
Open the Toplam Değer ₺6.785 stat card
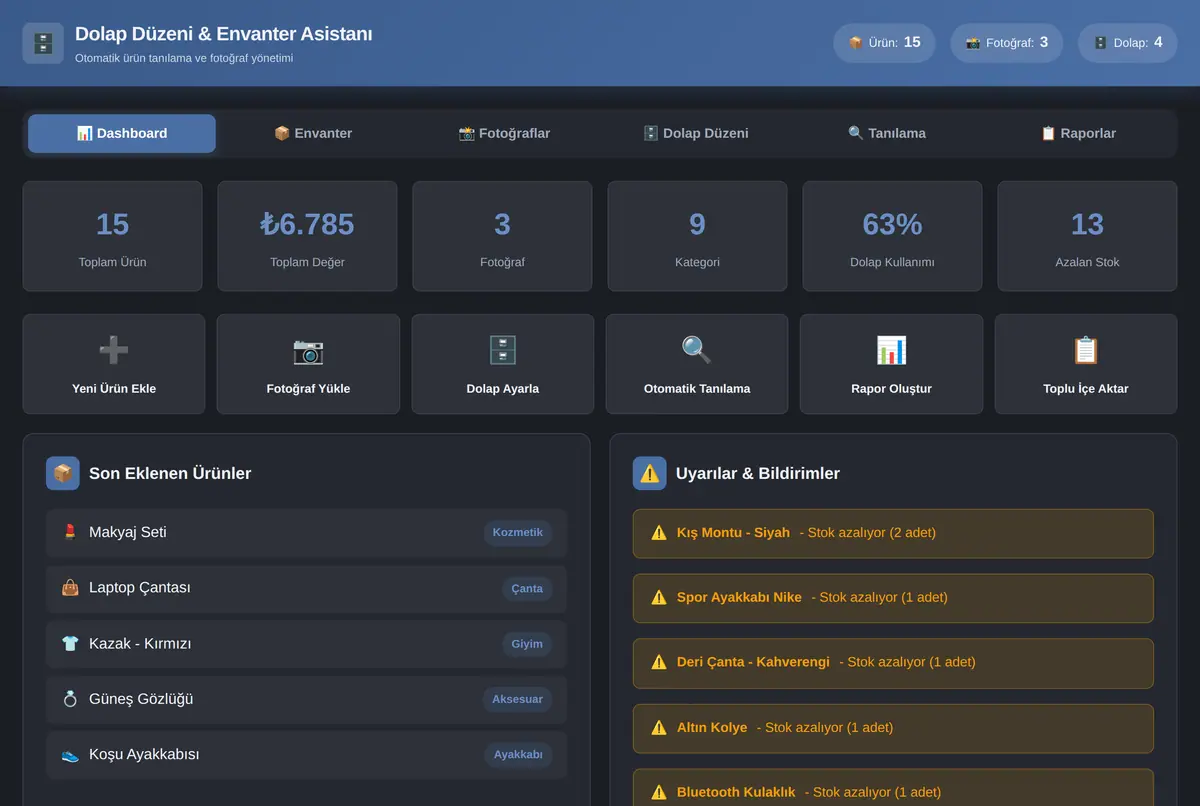point(307,236)
